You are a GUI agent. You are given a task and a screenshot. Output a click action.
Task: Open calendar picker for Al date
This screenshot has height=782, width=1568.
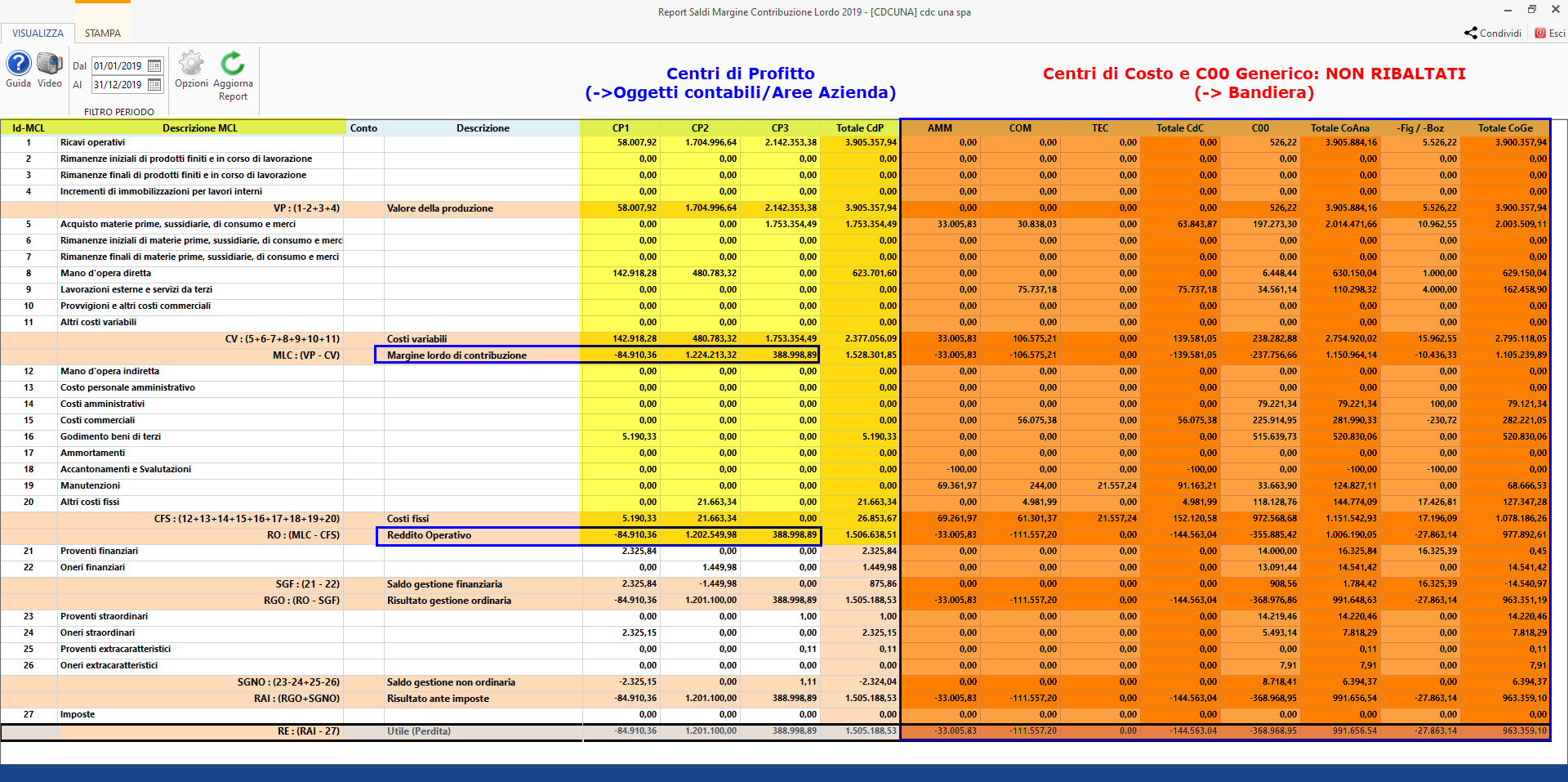tap(154, 85)
